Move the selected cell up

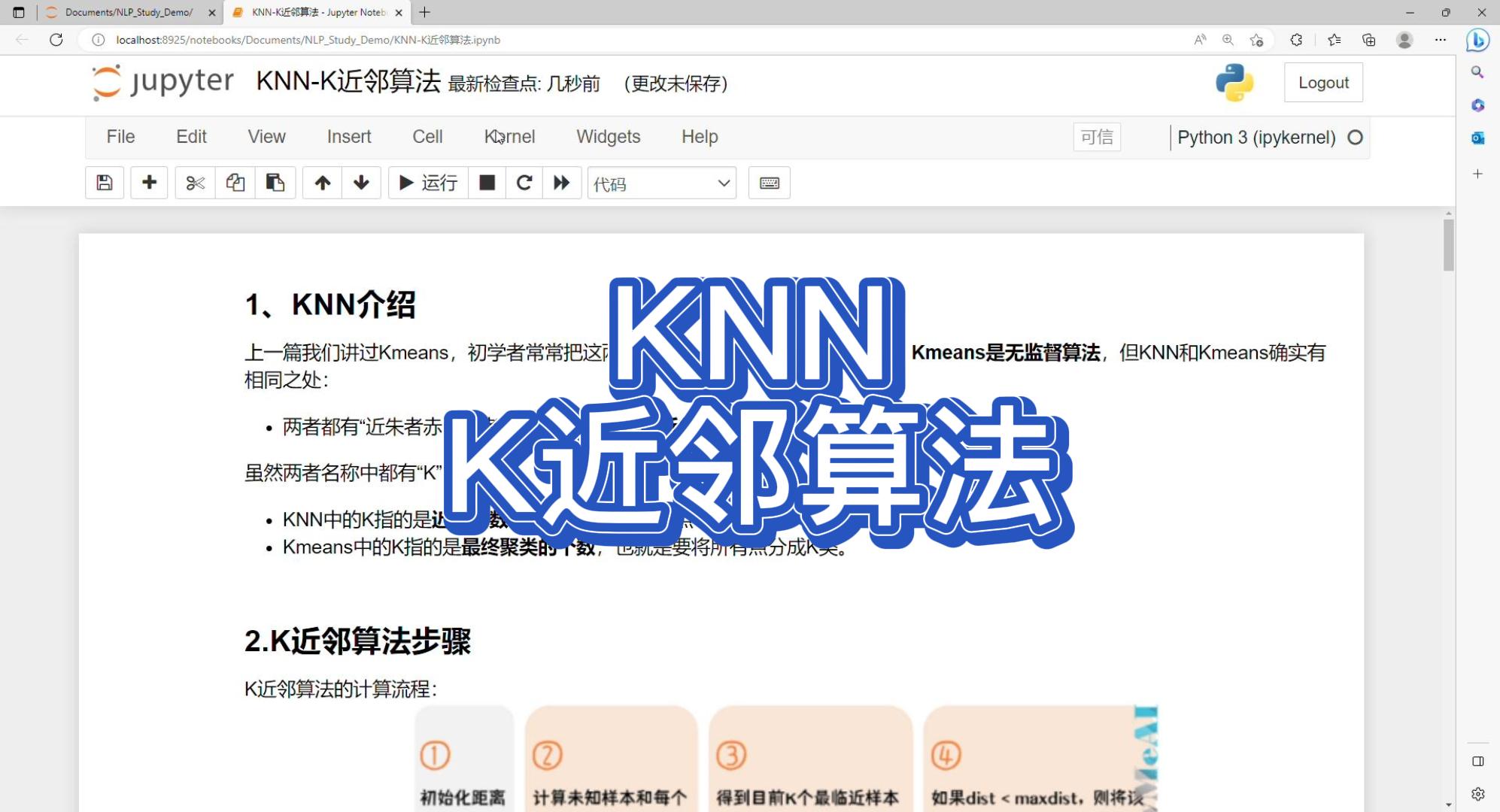point(322,183)
